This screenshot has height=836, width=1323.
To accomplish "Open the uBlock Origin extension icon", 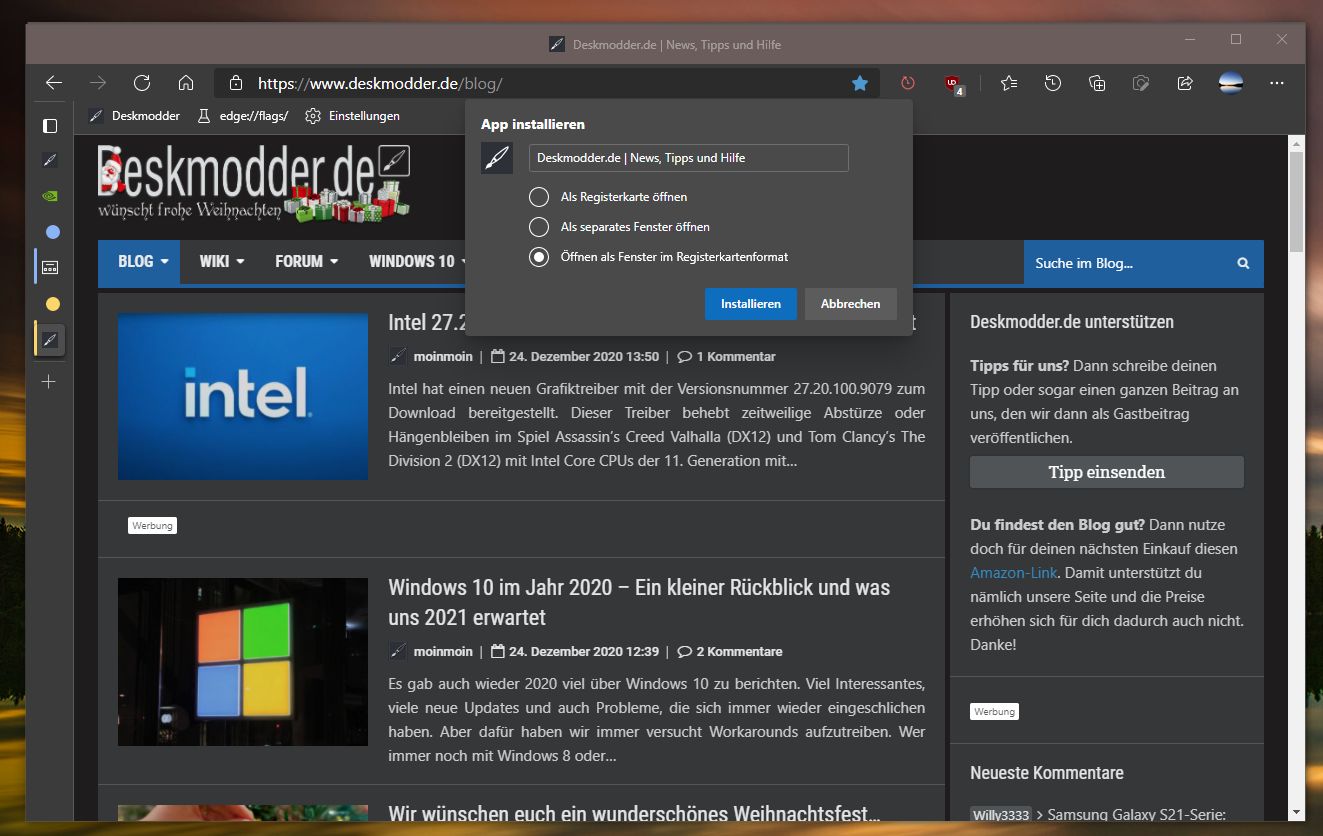I will [955, 85].
